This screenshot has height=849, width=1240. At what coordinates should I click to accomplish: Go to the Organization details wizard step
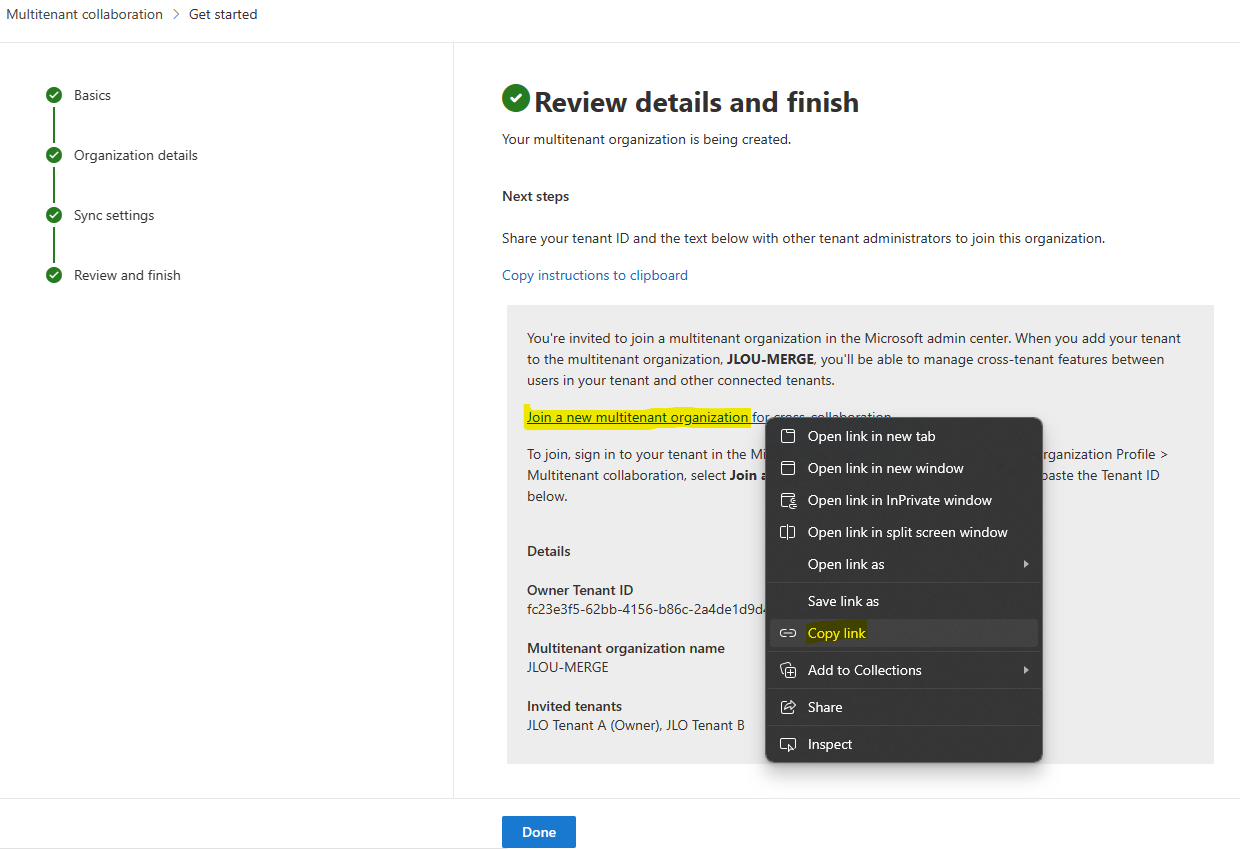click(x=136, y=155)
